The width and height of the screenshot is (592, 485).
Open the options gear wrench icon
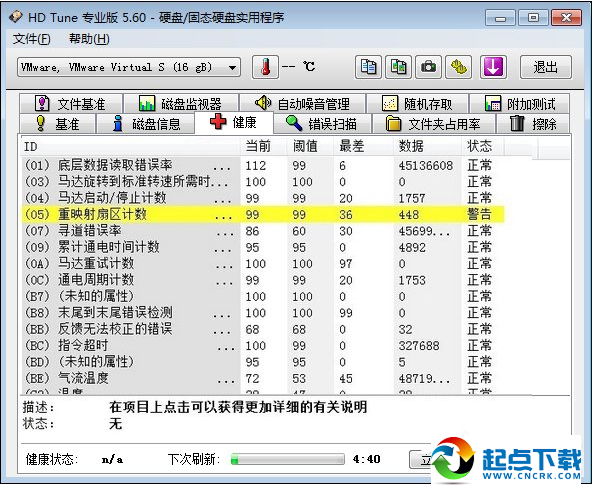tap(459, 67)
